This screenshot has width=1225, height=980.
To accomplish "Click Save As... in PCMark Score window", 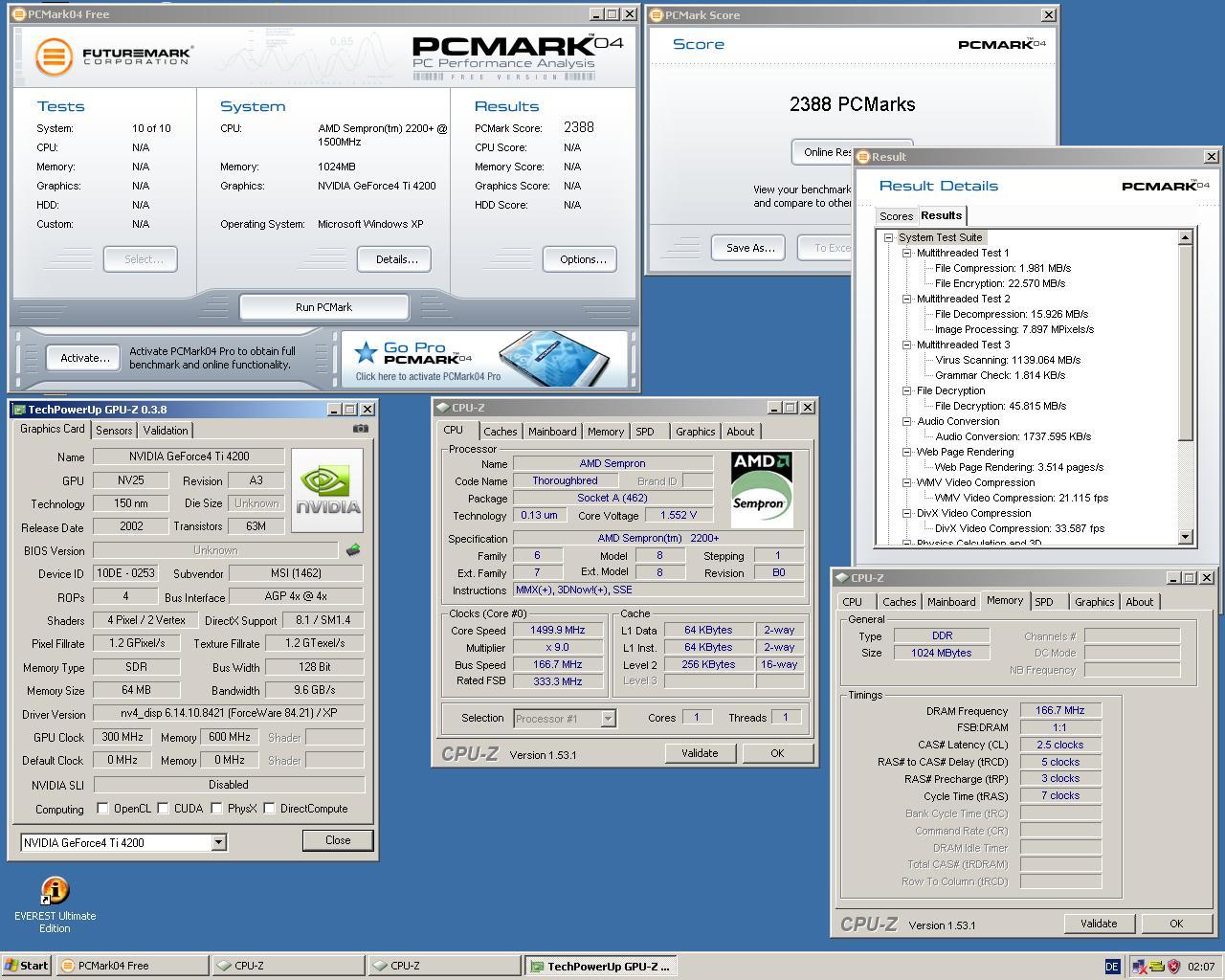I will click(x=749, y=248).
